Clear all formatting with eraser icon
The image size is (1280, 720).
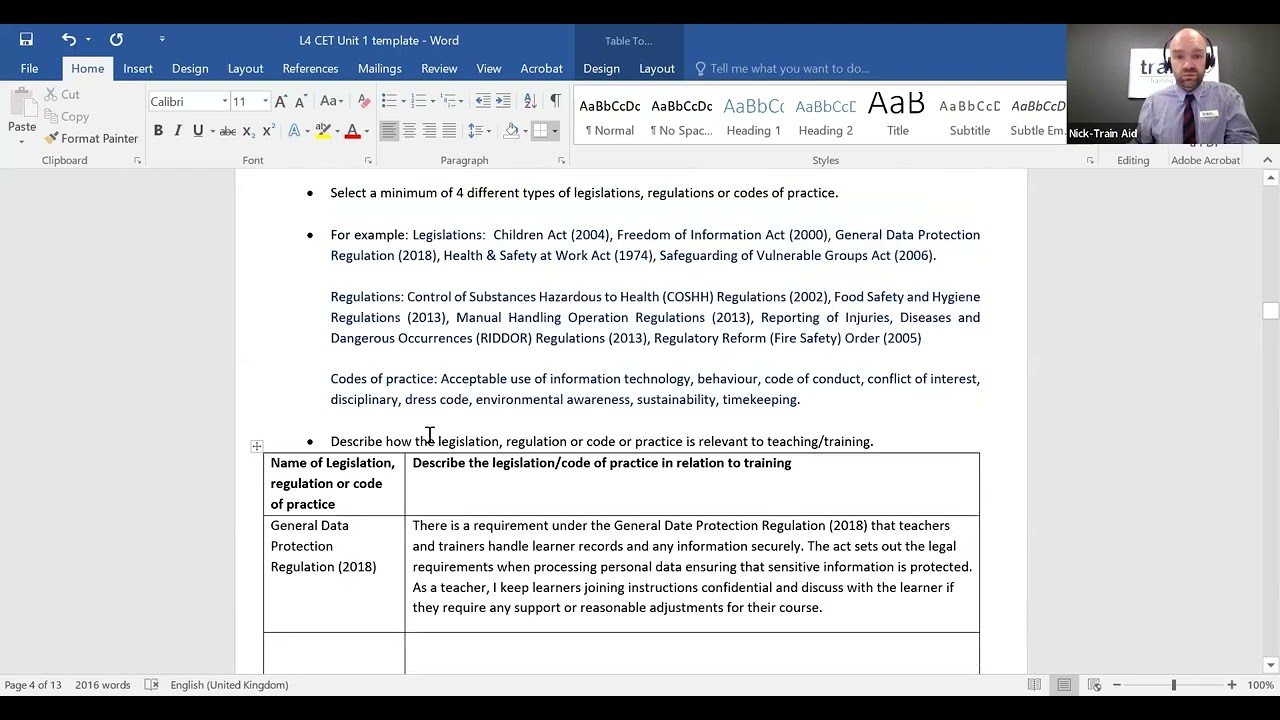point(363,101)
